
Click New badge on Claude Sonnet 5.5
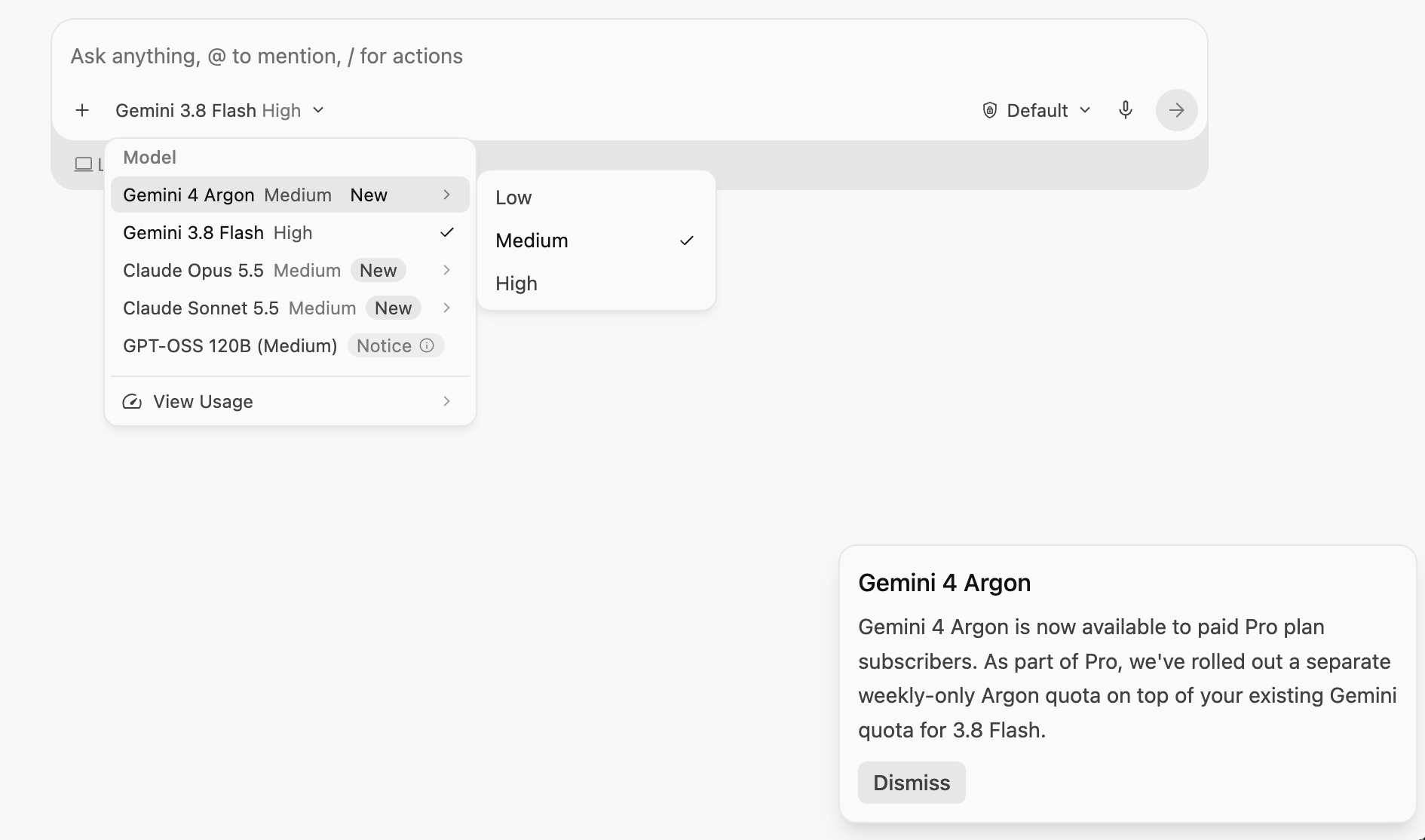click(394, 308)
